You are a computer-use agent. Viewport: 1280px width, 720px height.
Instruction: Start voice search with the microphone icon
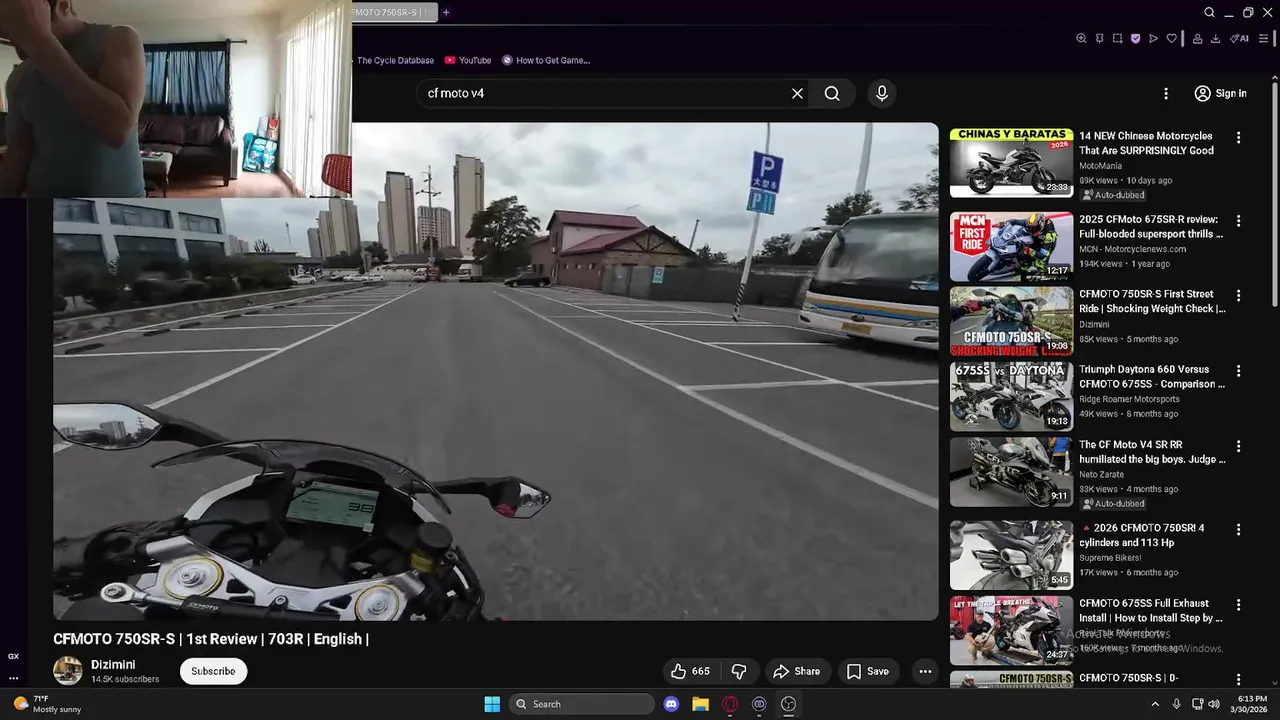tap(881, 93)
